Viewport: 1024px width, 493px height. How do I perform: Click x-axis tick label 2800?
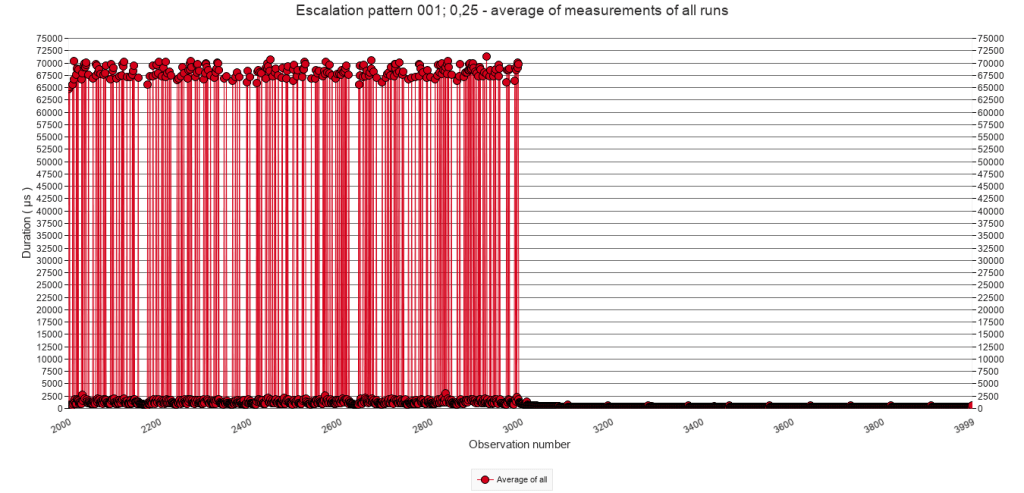(x=423, y=425)
